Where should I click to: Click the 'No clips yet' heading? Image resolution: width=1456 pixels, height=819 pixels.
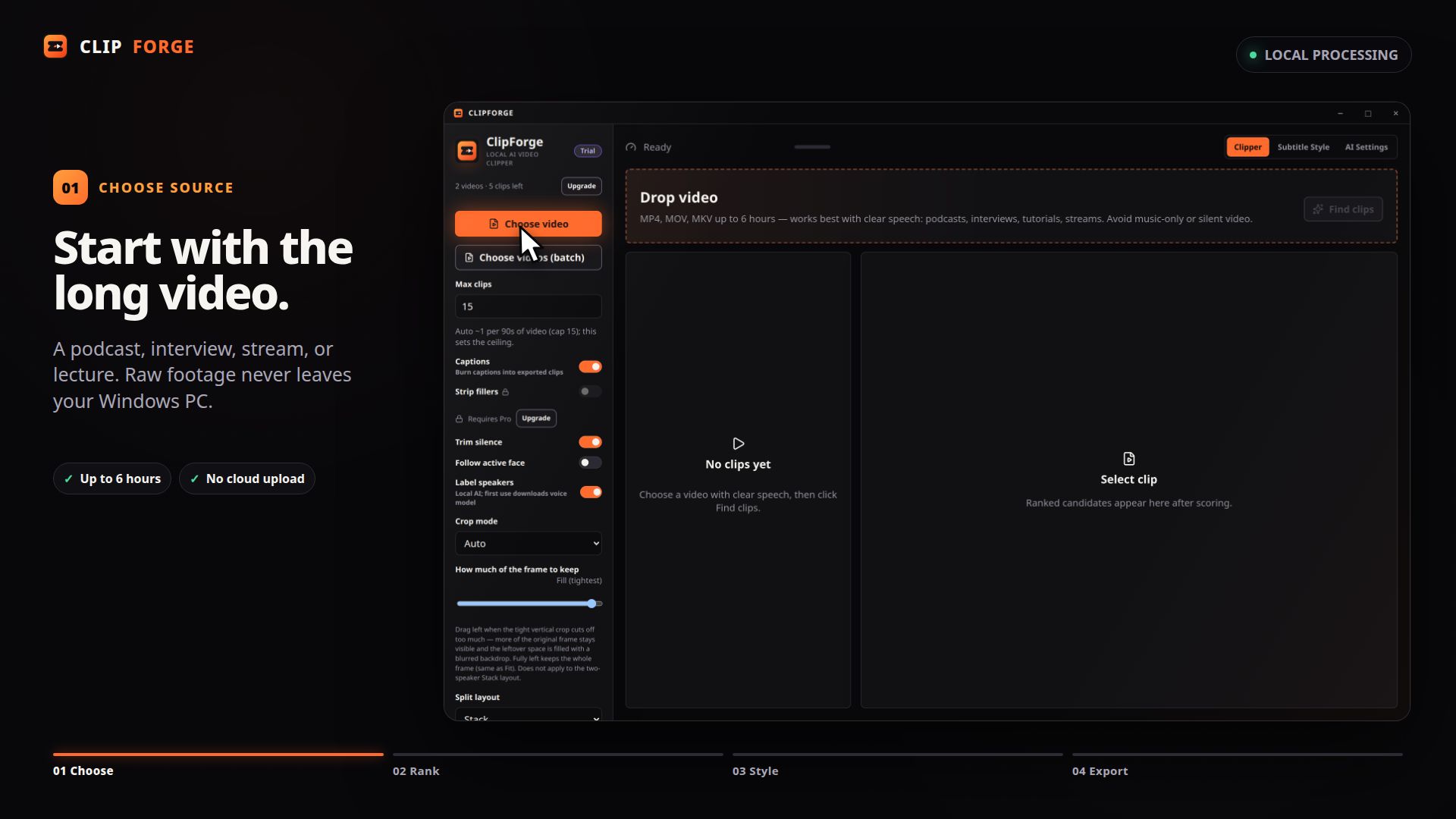click(738, 464)
